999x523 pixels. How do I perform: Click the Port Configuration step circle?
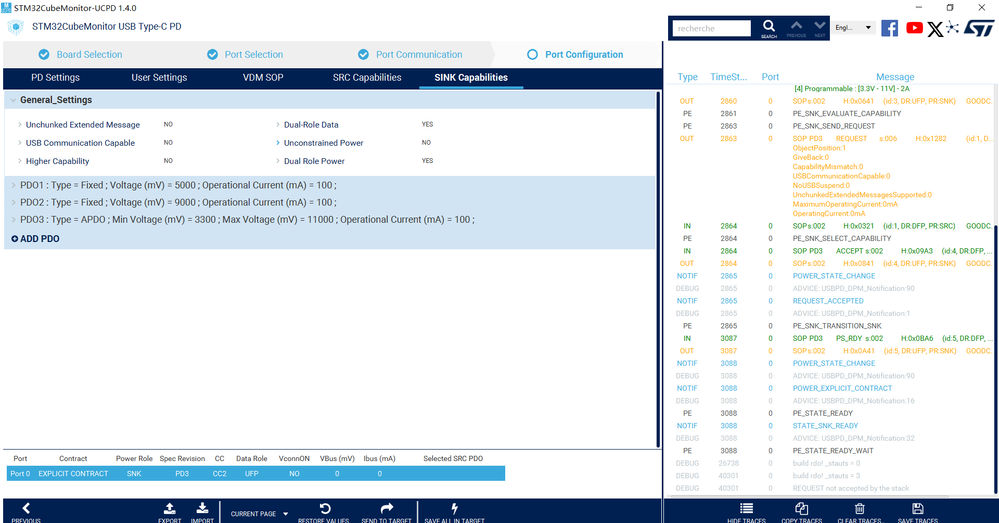[x=533, y=55]
